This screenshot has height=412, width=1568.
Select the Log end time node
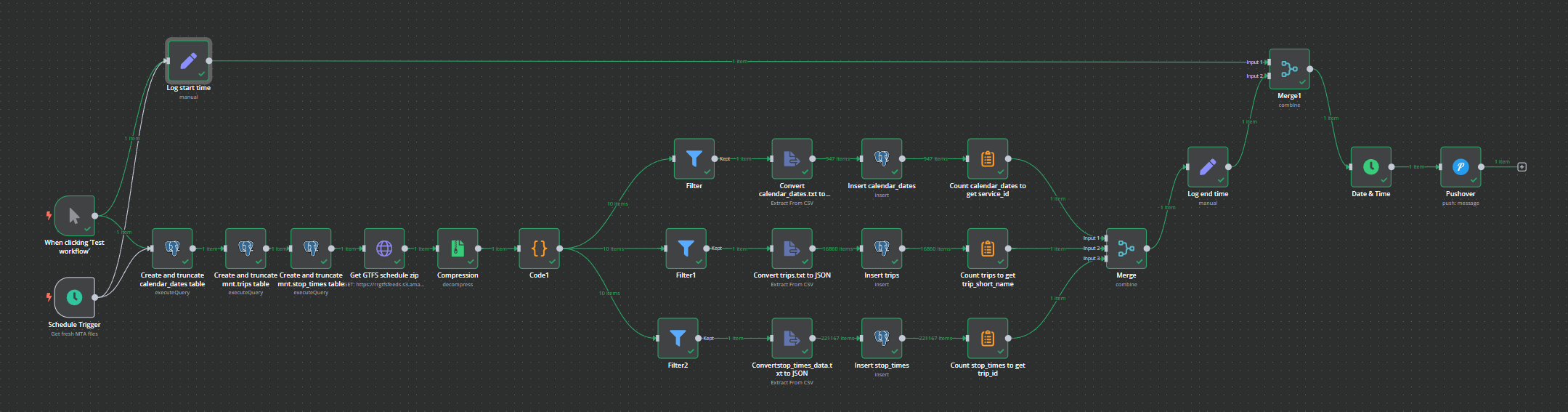click(x=1208, y=167)
